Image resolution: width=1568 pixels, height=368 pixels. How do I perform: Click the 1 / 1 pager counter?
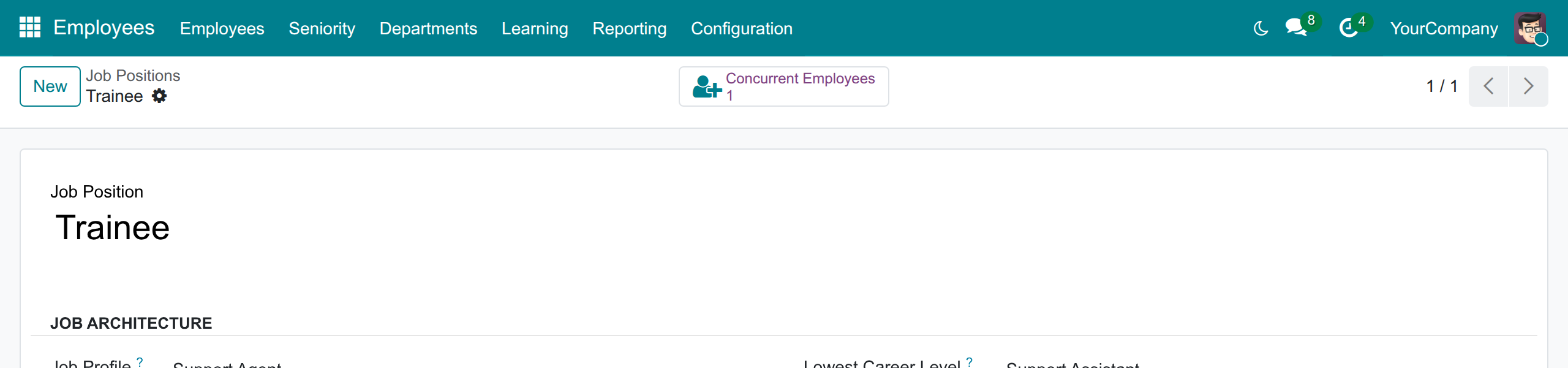click(x=1442, y=86)
